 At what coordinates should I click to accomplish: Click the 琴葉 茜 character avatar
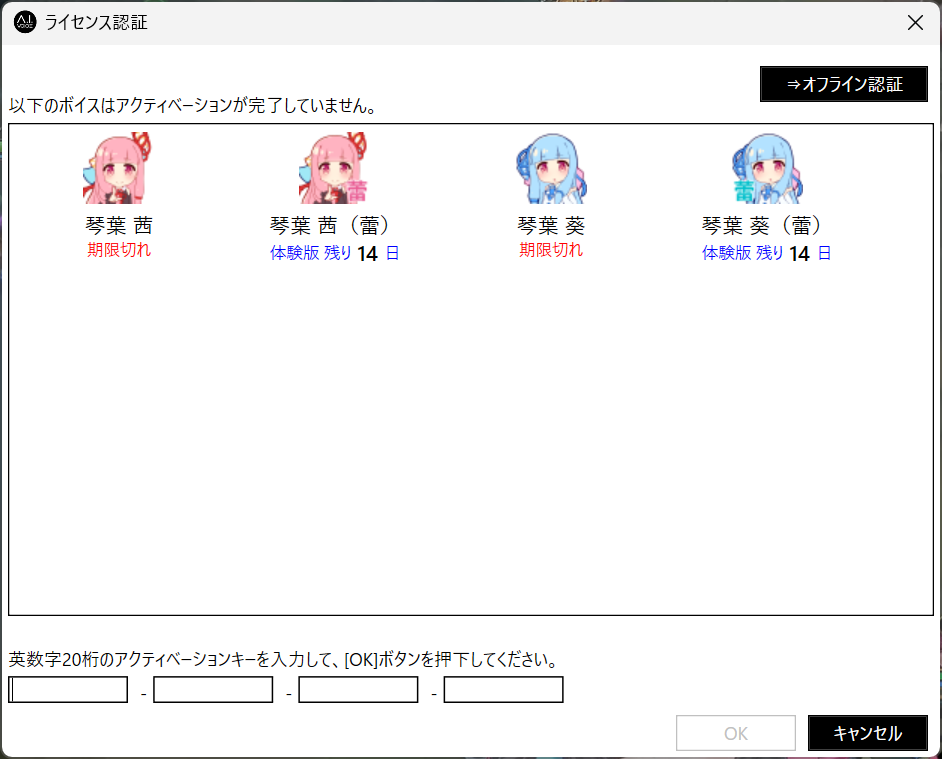119,168
